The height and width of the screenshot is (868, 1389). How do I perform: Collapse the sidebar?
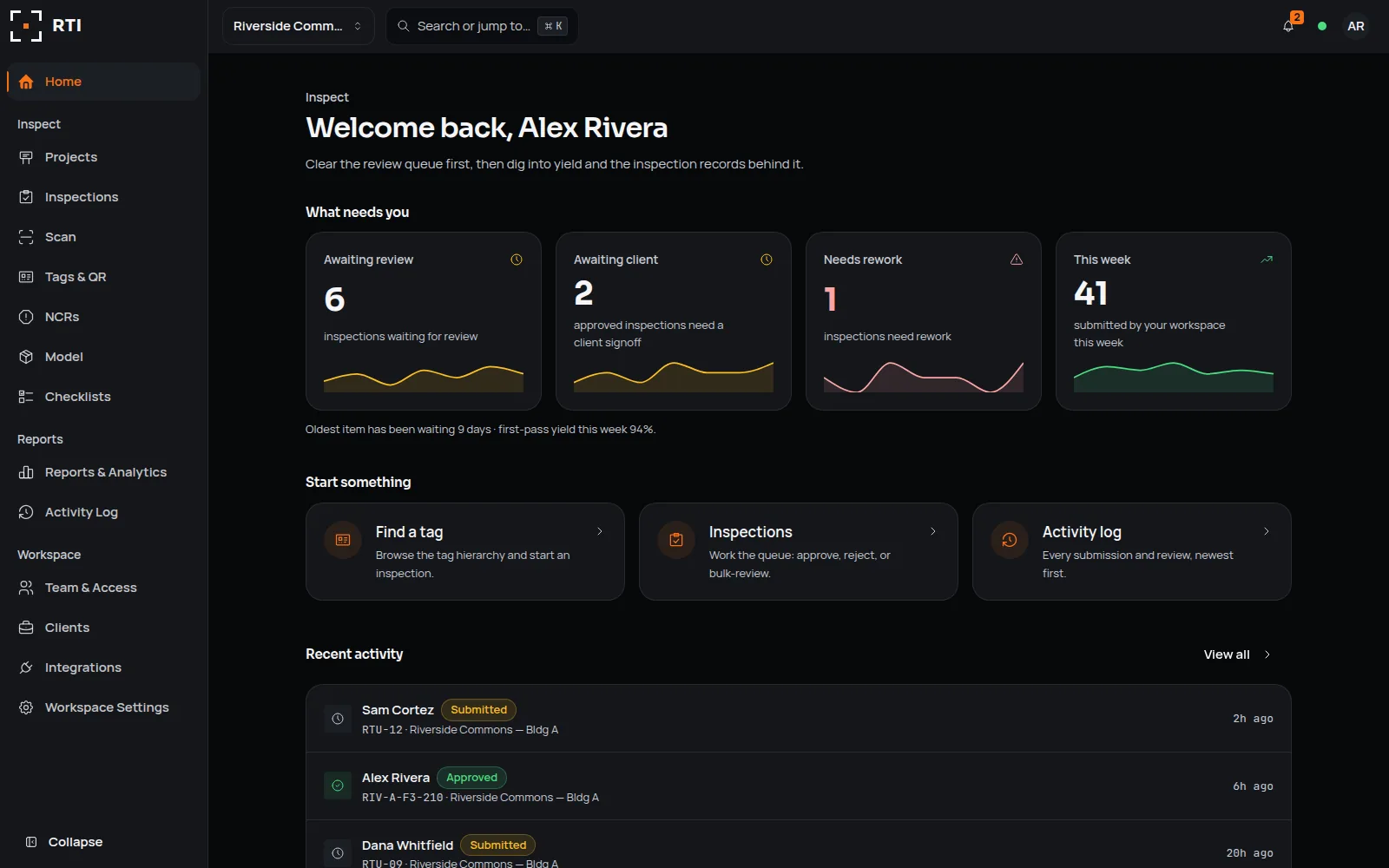pyautogui.click(x=64, y=842)
